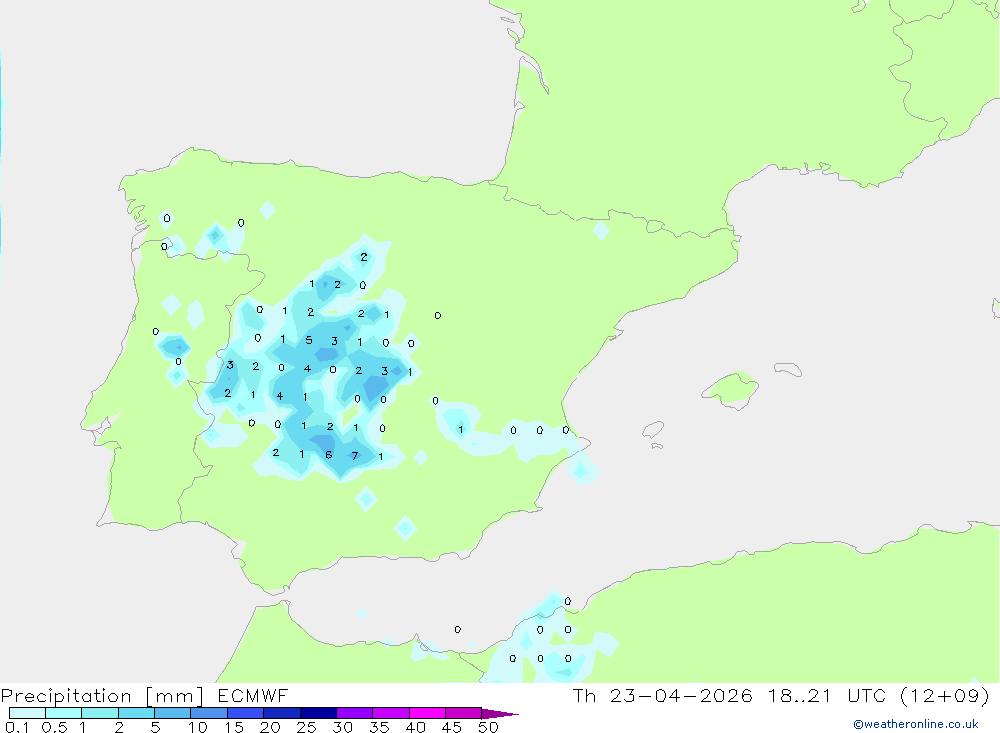Open the weatheronline.co.uk copyright link
Screen dimensions: 1000x733
pos(916,724)
